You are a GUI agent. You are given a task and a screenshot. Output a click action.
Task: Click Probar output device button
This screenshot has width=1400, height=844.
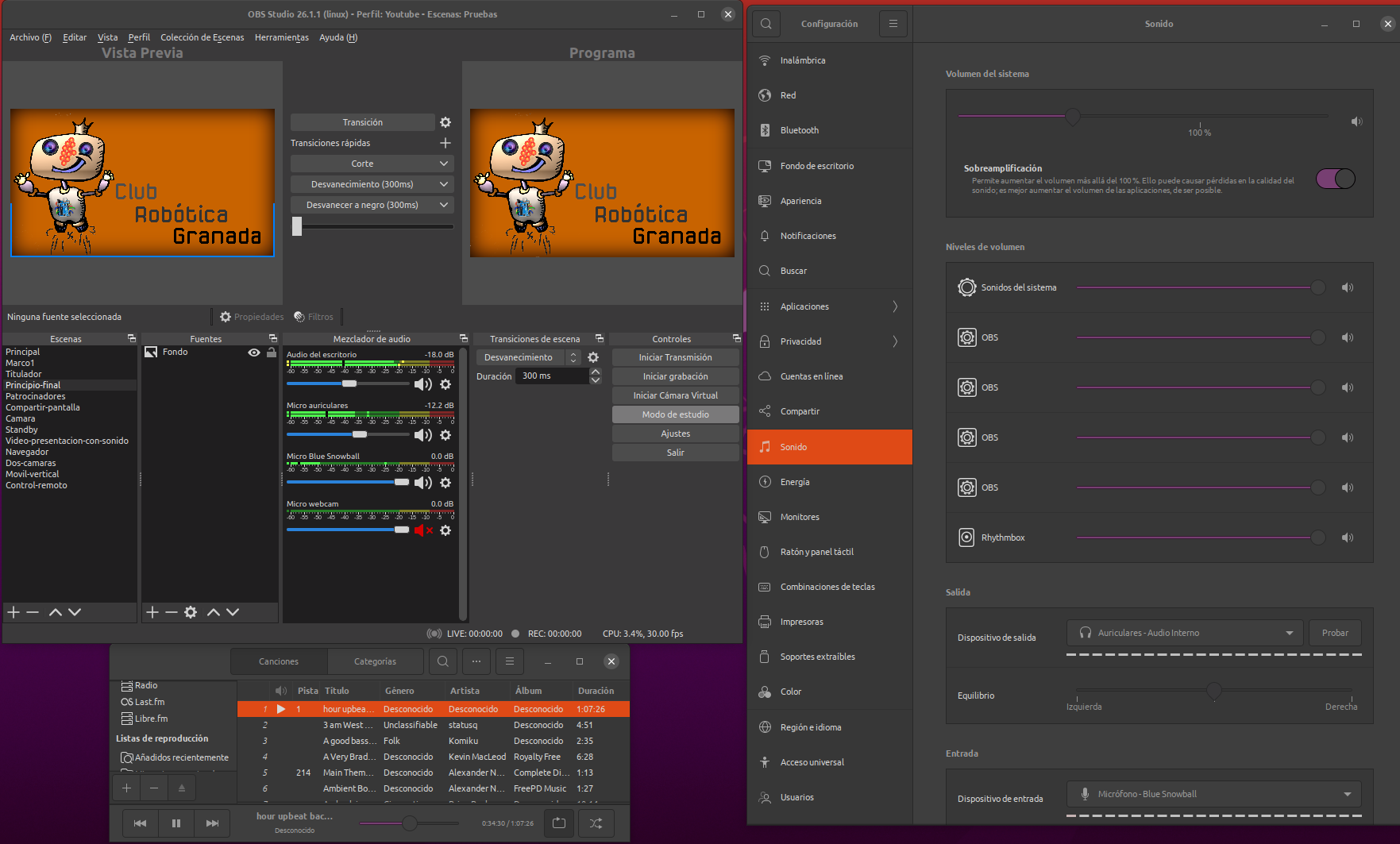[x=1335, y=633]
